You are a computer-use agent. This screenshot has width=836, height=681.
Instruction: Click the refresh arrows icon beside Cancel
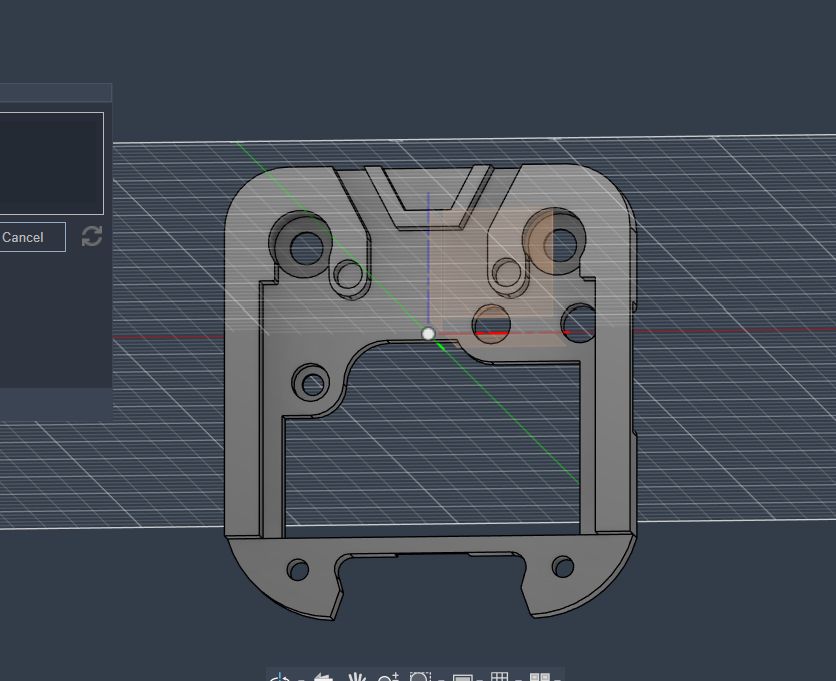pos(92,236)
